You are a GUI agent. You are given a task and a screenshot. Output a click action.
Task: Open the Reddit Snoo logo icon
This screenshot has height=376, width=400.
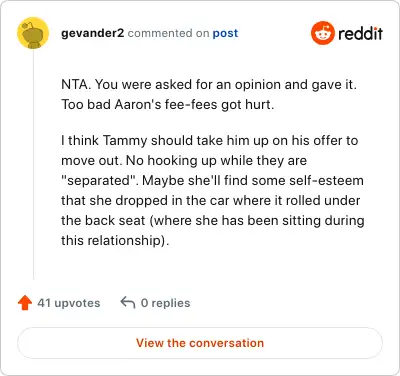(322, 33)
